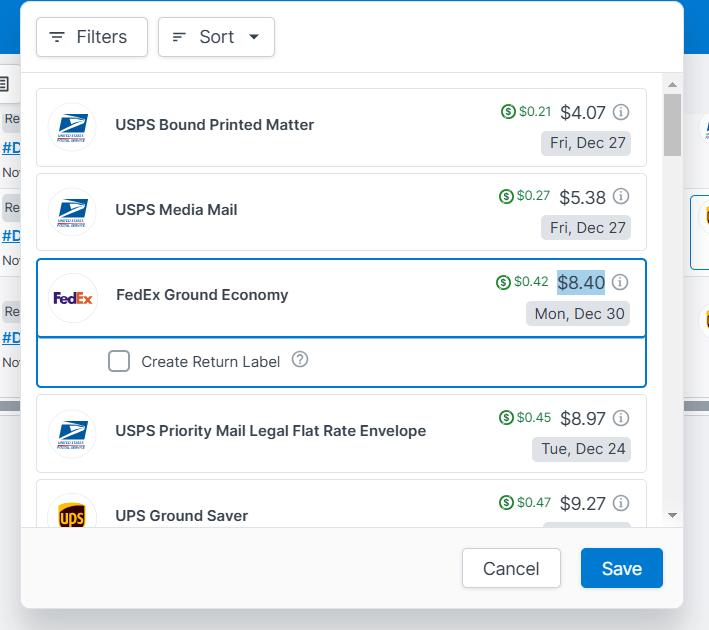Click Tue, Dec 24 delivery date

(x=582, y=449)
